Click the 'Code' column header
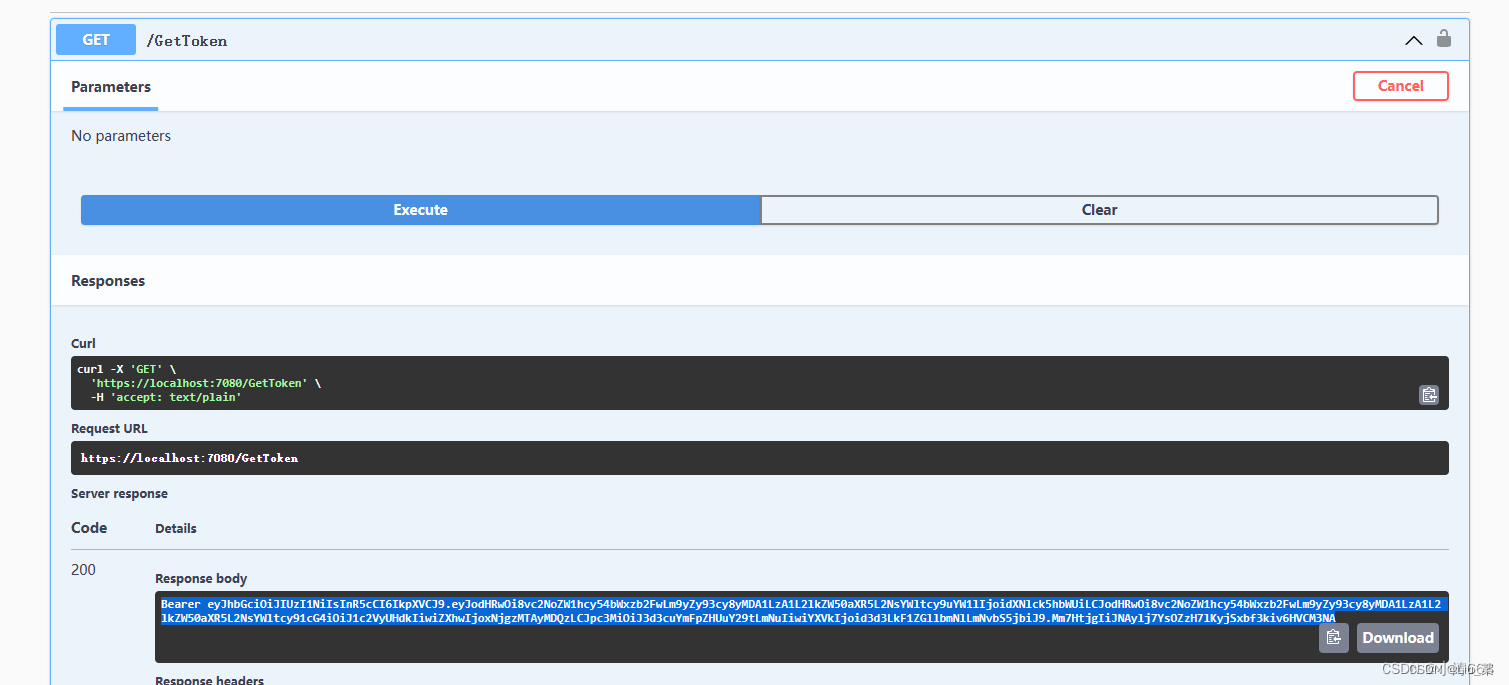 (89, 528)
